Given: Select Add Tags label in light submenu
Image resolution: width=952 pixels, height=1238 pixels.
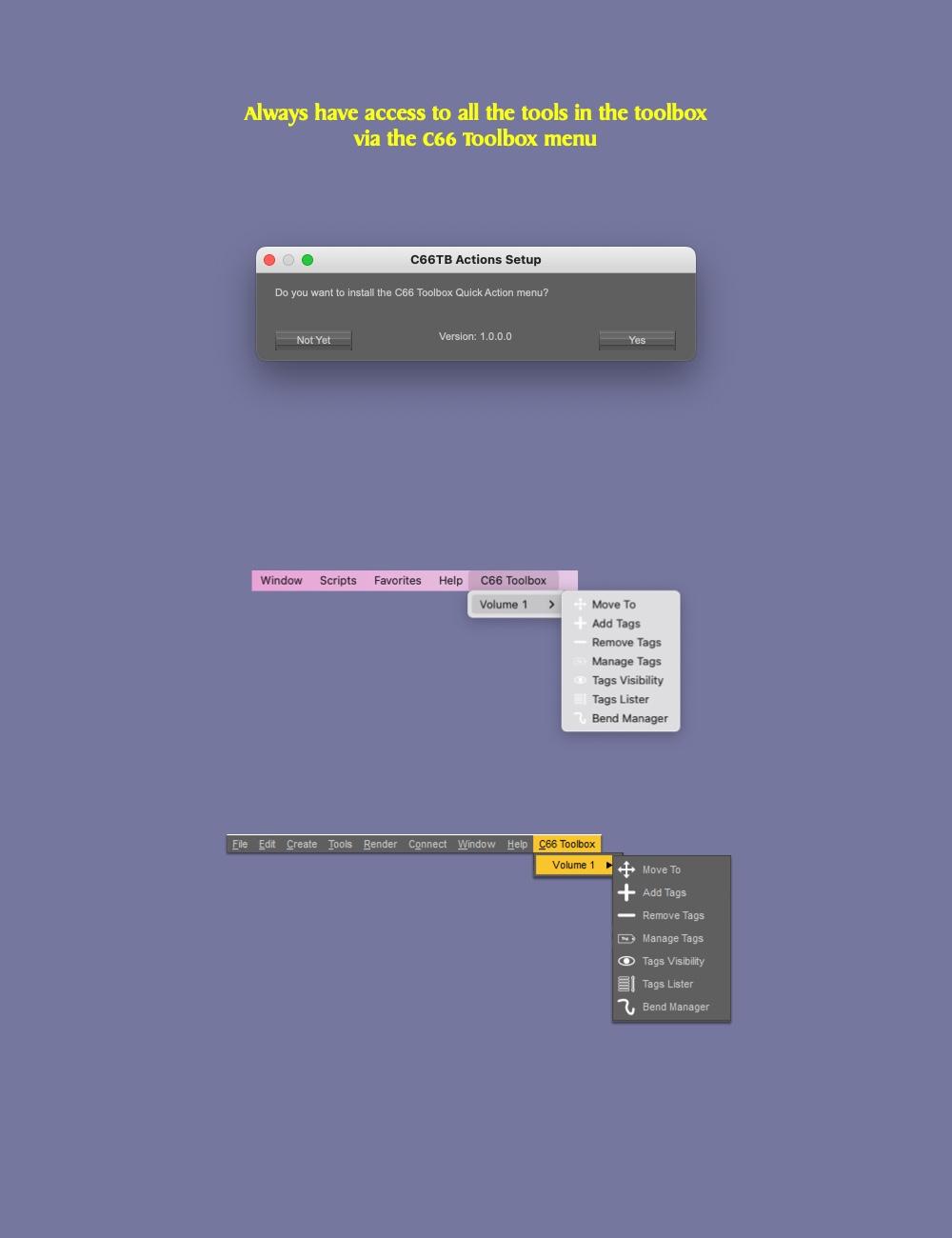Looking at the screenshot, I should 616,624.
